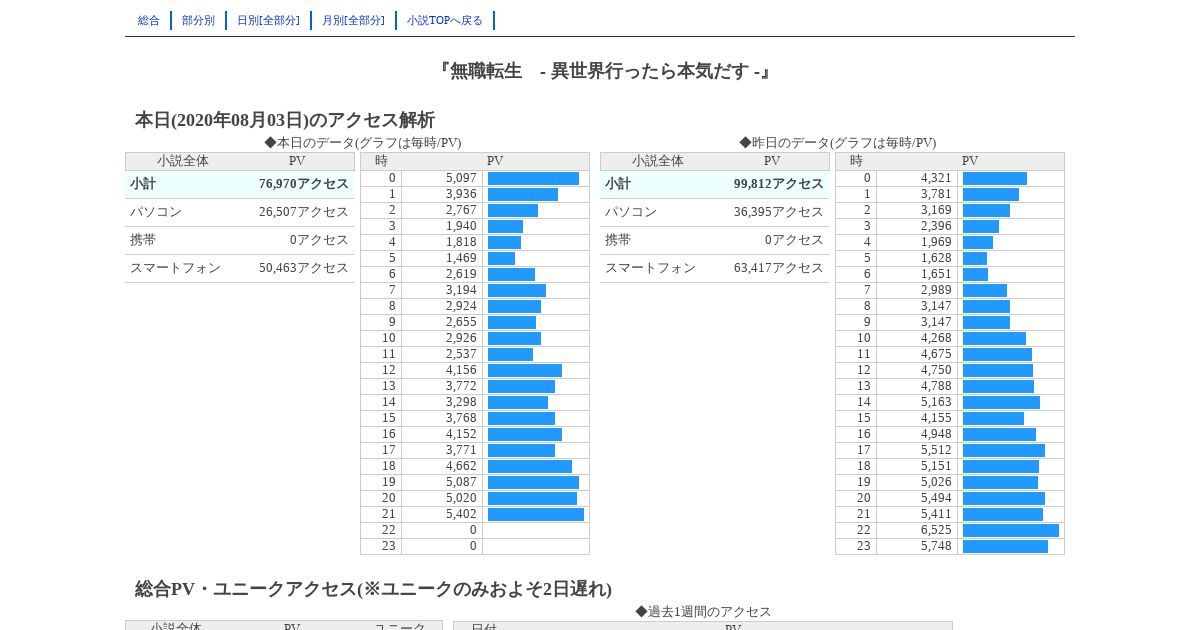Click today's hour 21 bar with 5,402 PV

536,515
